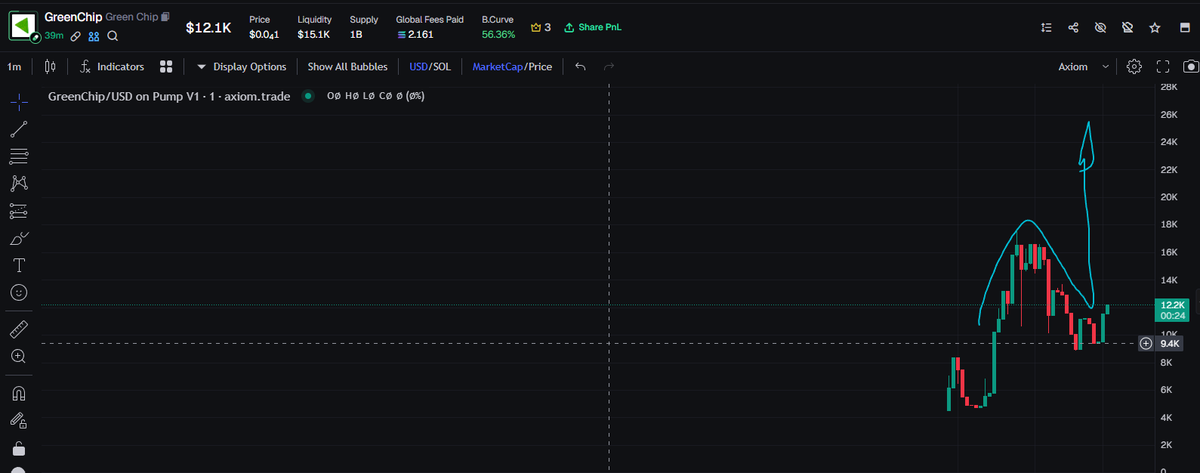This screenshot has width=1200, height=473.
Task: Open the Fibonacci retracement tool
Action: tap(18, 156)
